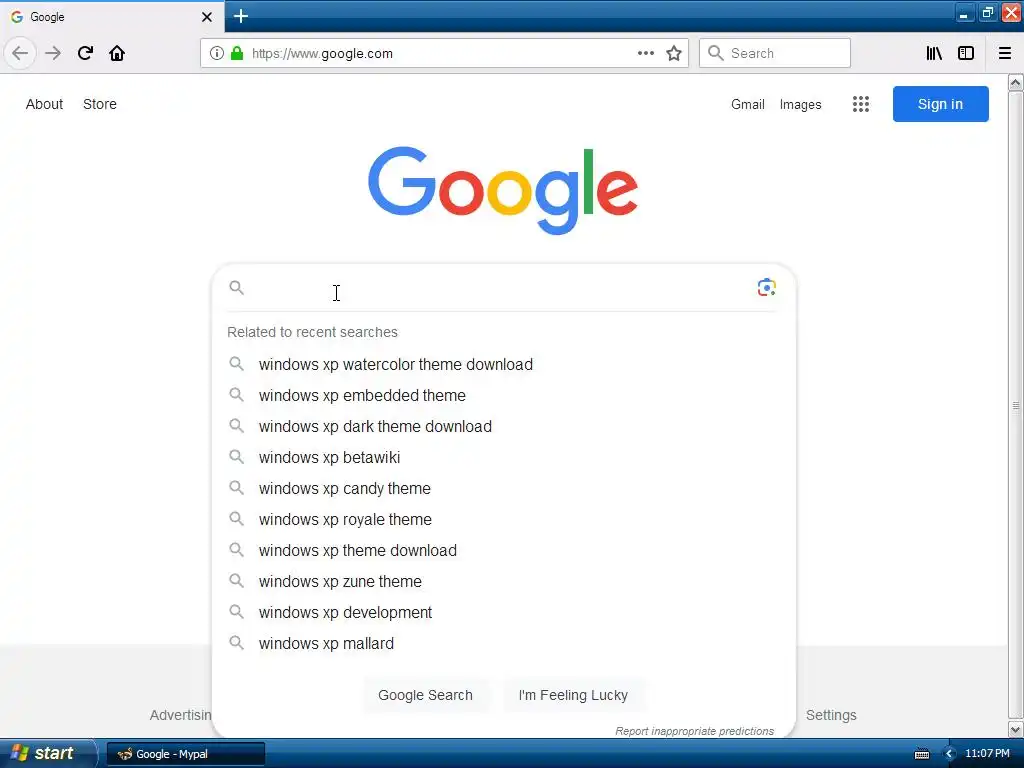Close the Google tab

click(x=207, y=17)
